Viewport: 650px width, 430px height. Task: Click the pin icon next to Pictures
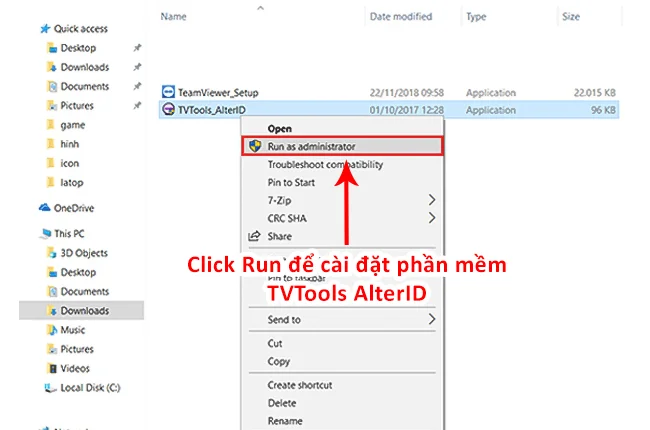click(x=137, y=106)
